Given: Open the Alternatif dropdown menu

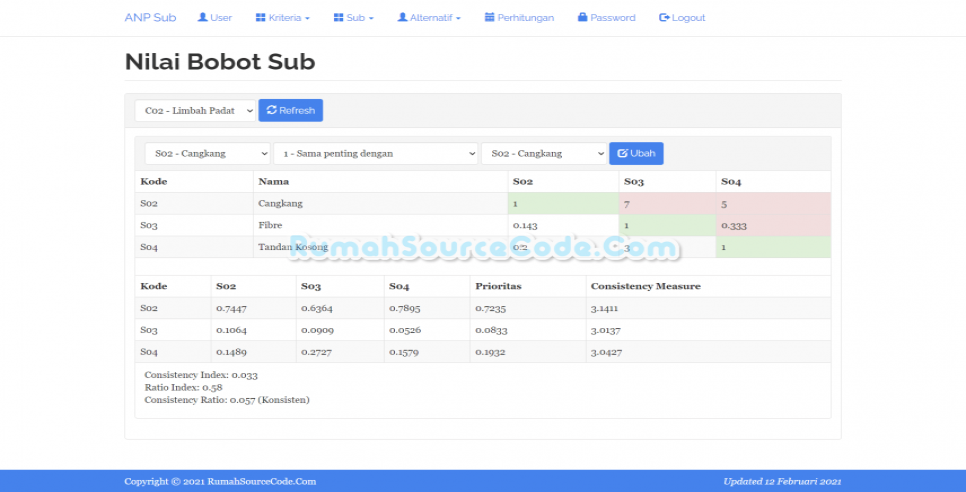Looking at the screenshot, I should coord(429,18).
